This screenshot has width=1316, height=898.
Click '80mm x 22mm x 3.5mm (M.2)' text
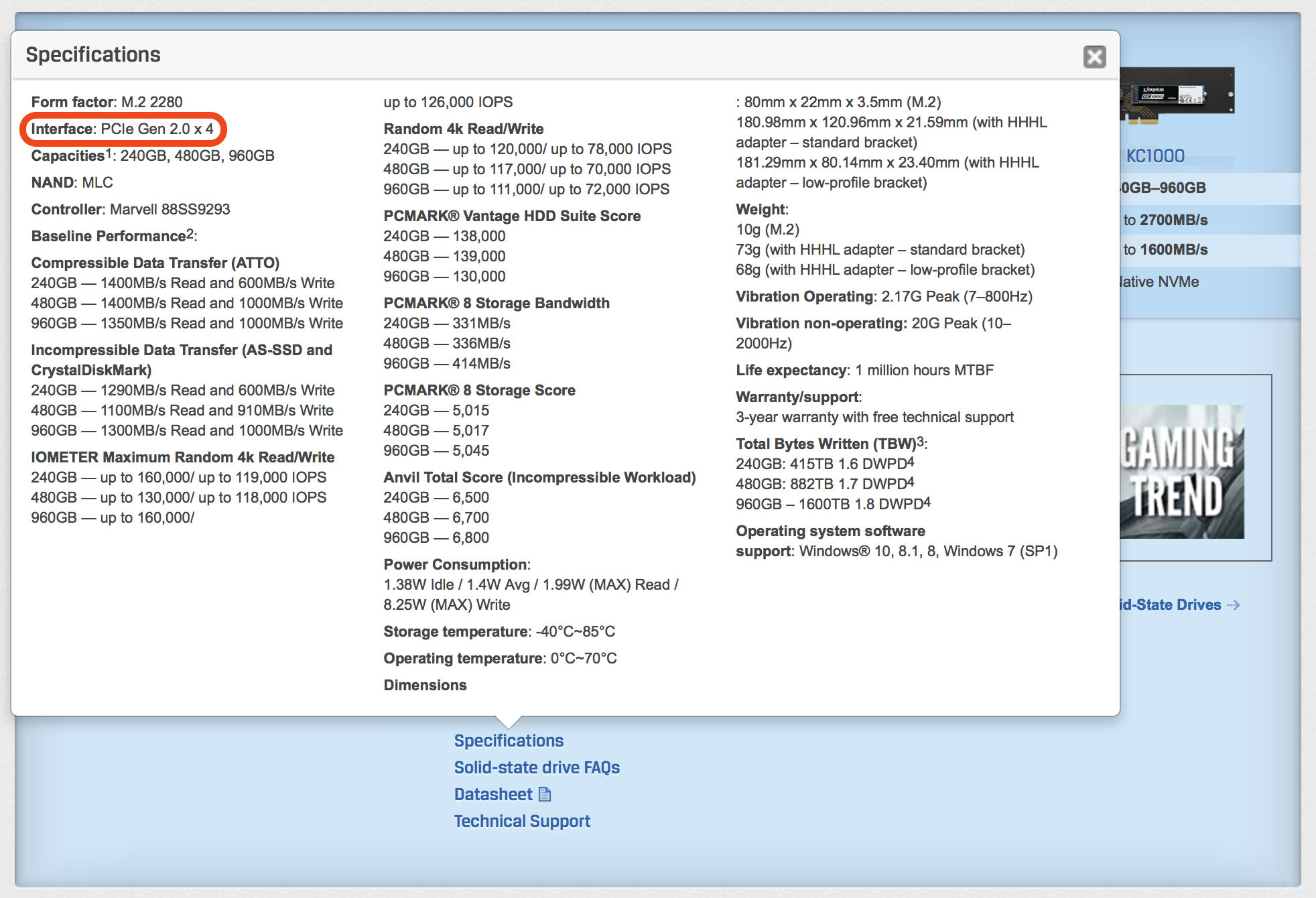(x=842, y=102)
